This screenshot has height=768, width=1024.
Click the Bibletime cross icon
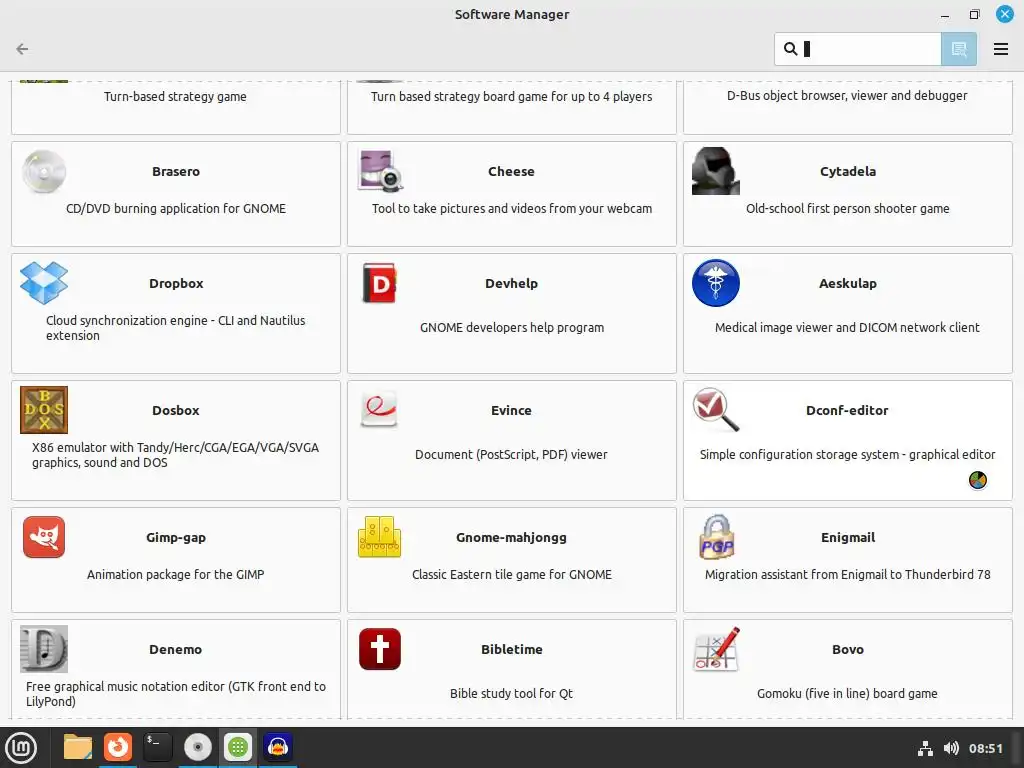379,649
